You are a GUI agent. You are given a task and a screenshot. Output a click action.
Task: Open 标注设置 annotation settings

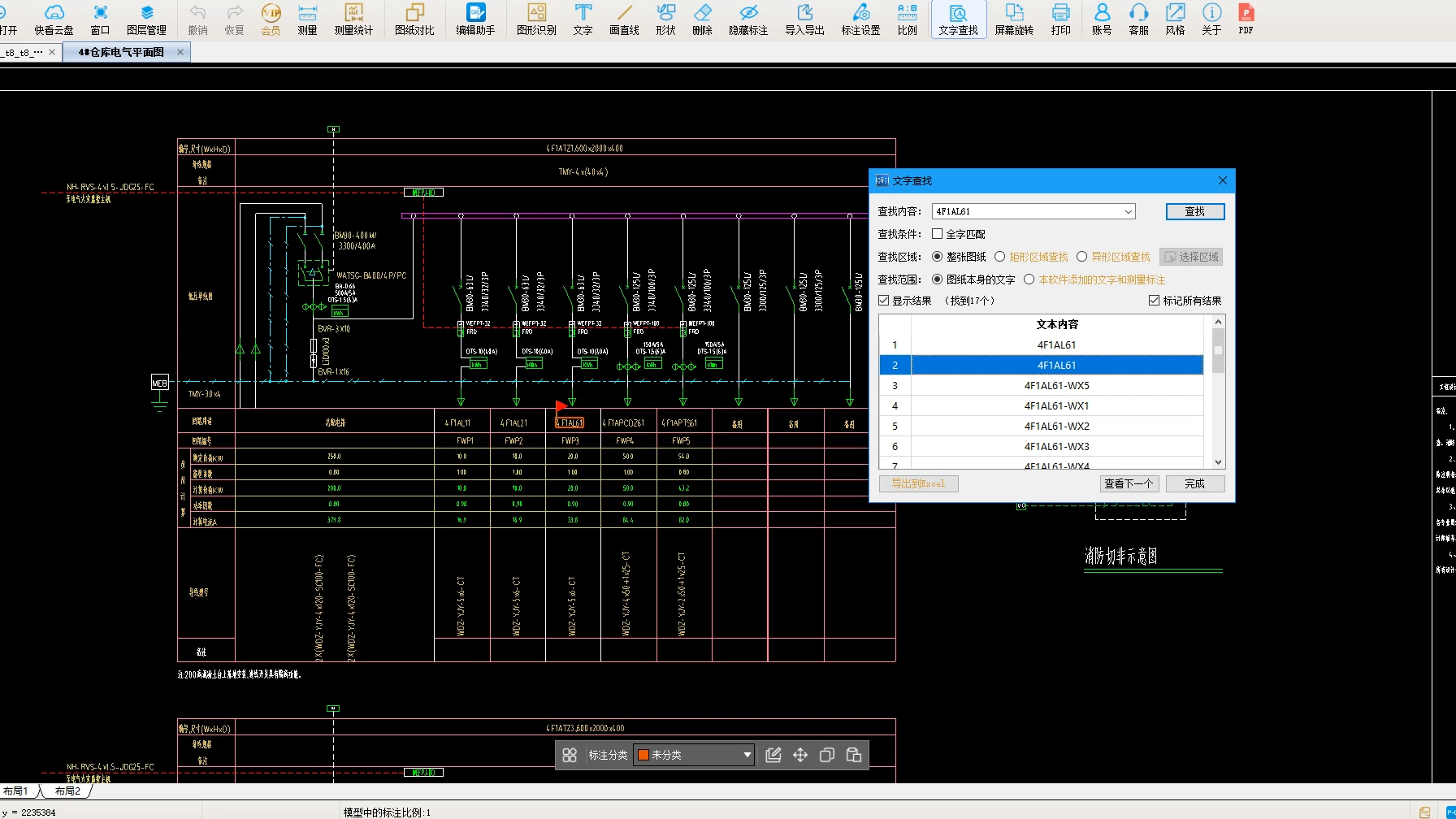coord(860,19)
